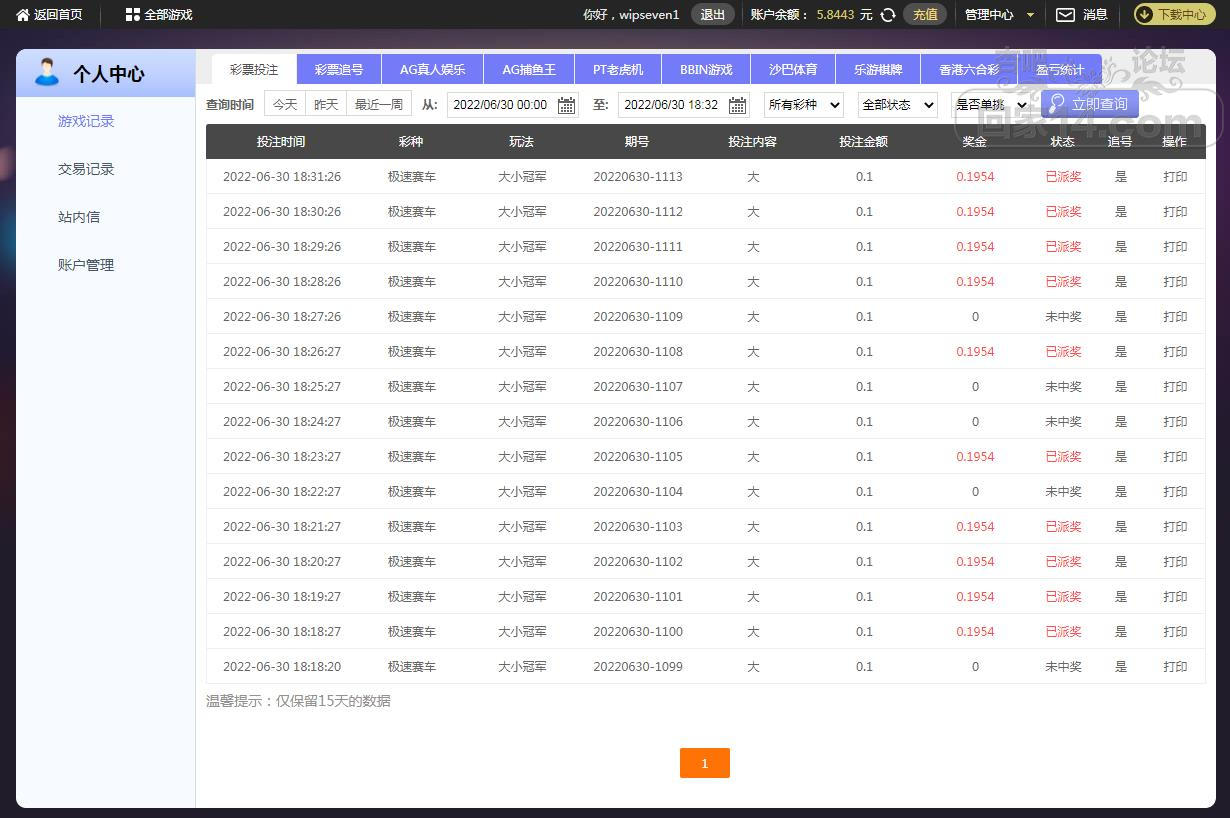Open the 全部状态 status dropdown
Screen dimensions: 1230x818
(897, 105)
